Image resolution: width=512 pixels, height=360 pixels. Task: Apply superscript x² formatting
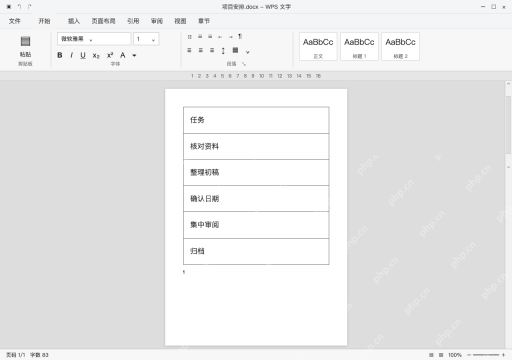coord(110,55)
